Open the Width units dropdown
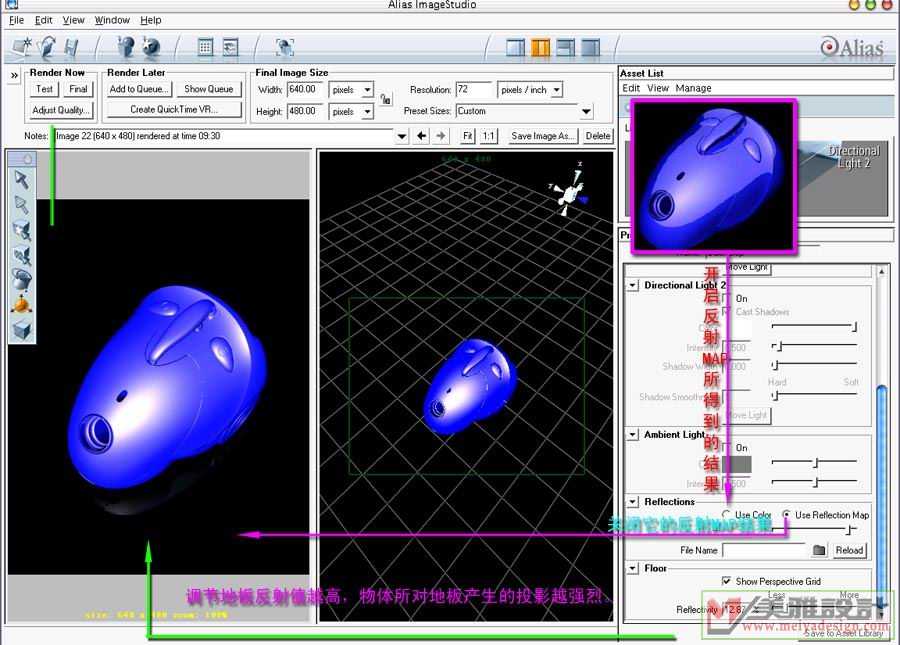900x645 pixels. point(368,90)
